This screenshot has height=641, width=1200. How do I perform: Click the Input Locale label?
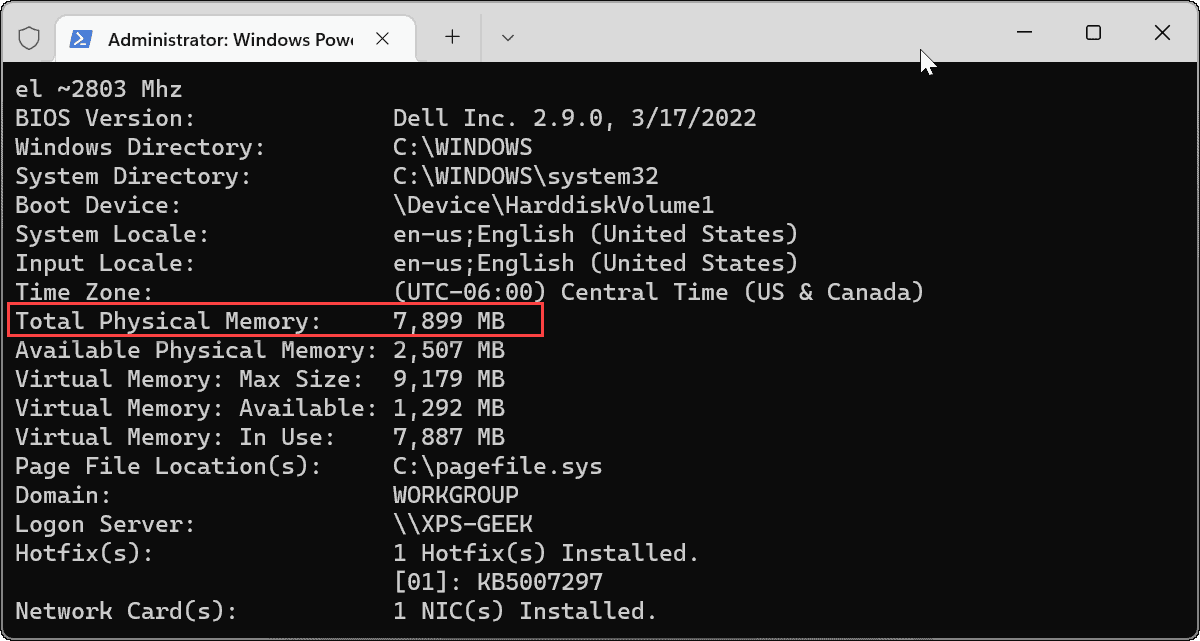[x=105, y=263]
